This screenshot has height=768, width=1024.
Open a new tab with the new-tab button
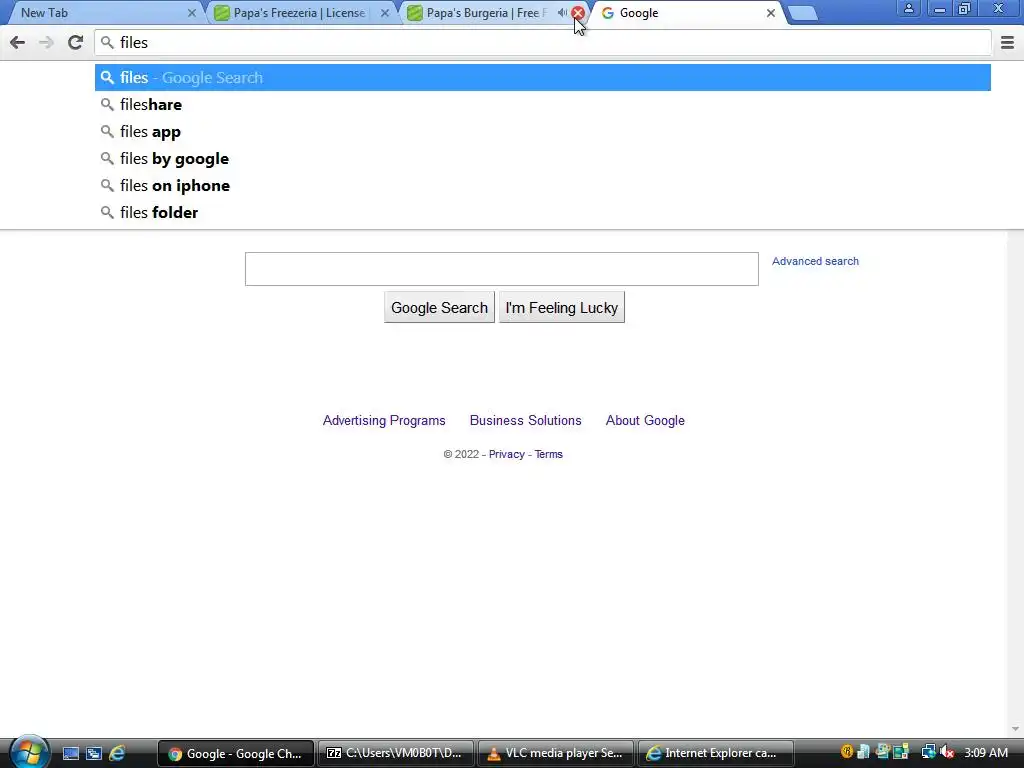coord(803,13)
